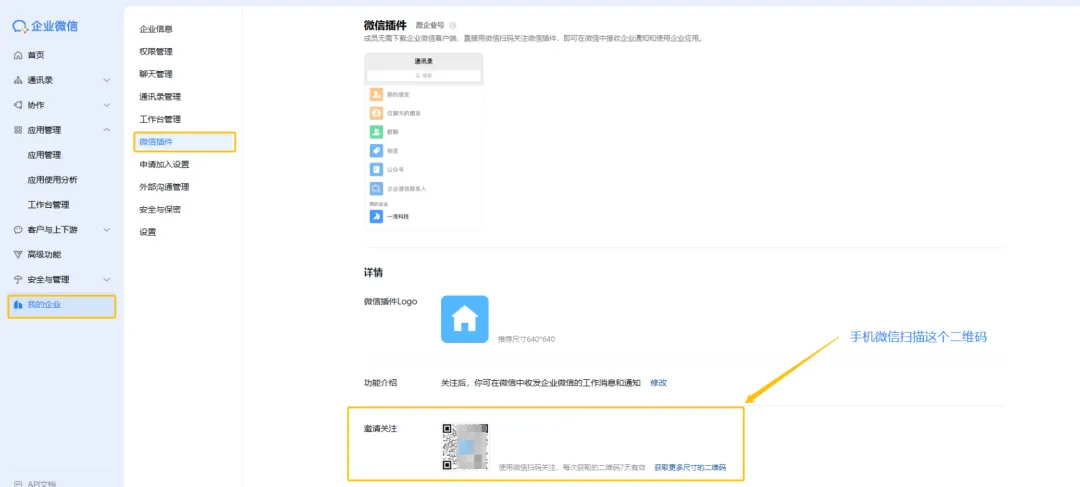
Task: Click the 通讯录 phone preview image
Action: coord(424,141)
